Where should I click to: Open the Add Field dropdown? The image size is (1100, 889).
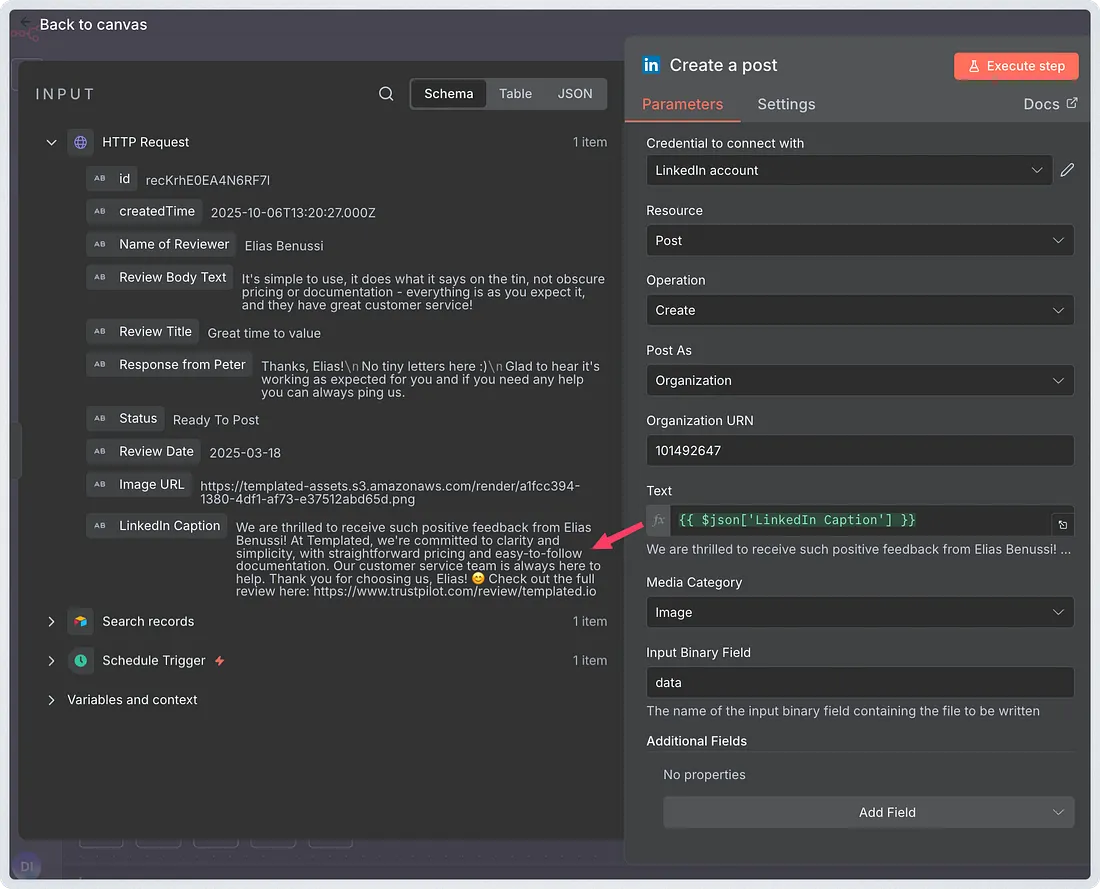tap(868, 813)
